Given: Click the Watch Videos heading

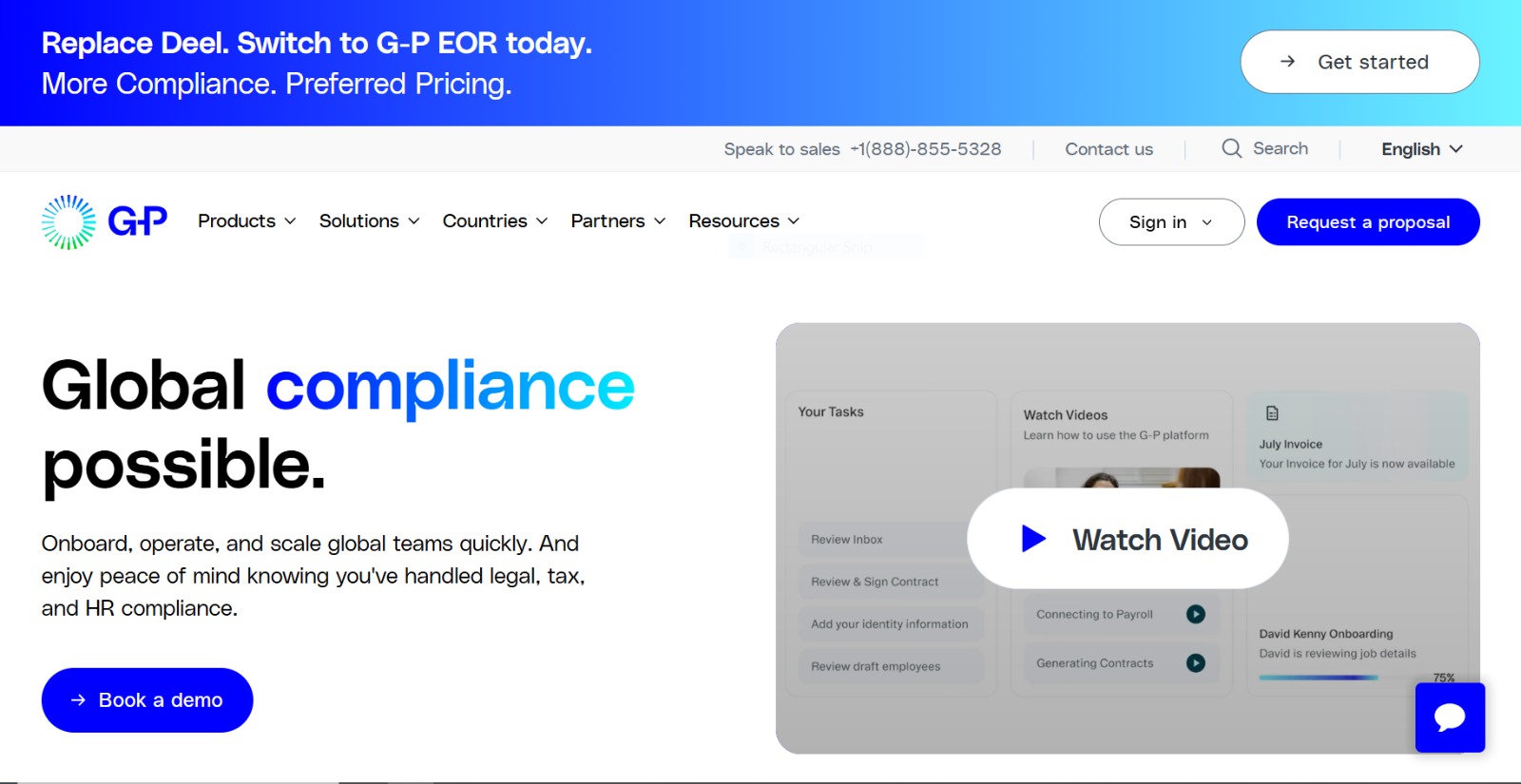Looking at the screenshot, I should (1066, 415).
